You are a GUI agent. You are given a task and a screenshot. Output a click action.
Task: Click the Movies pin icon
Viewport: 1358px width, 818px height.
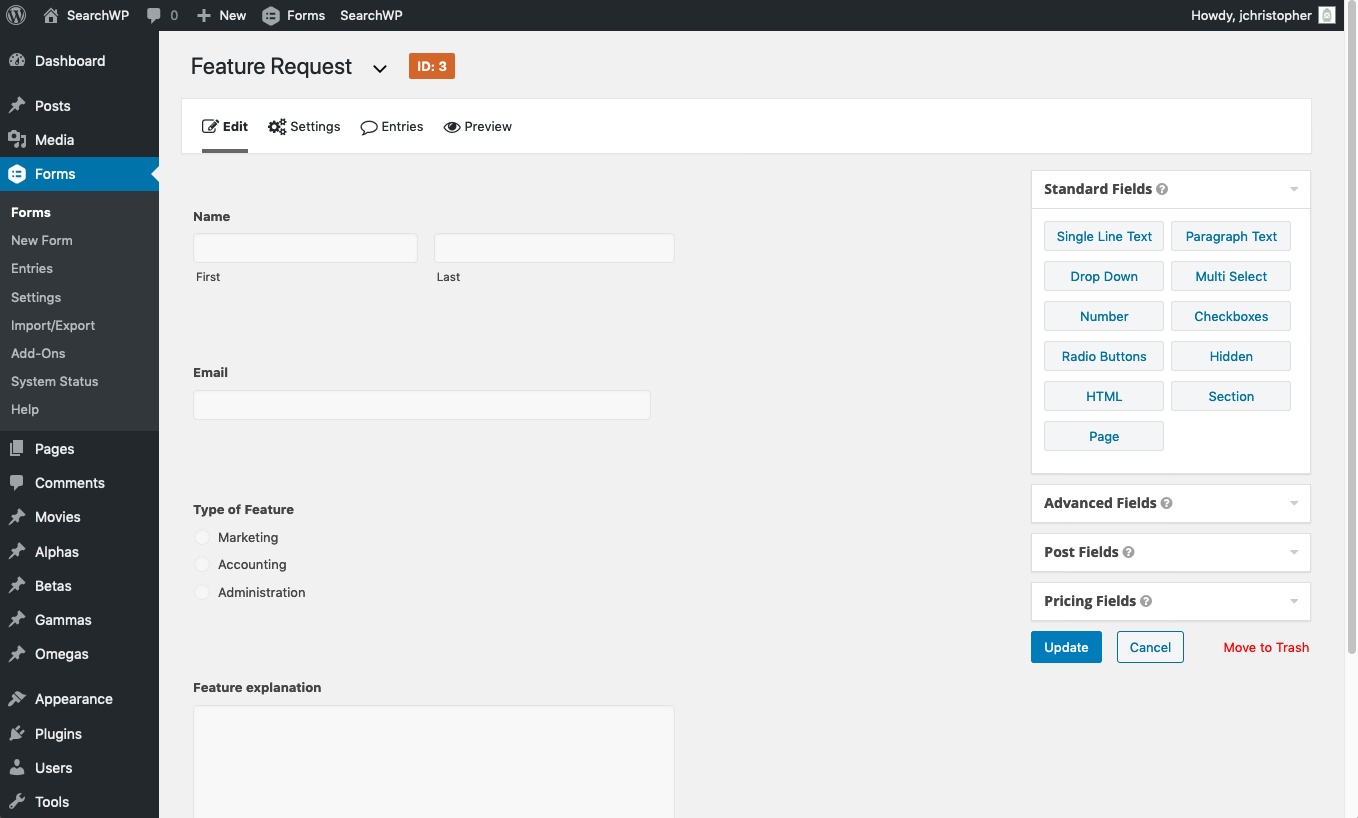click(x=17, y=517)
